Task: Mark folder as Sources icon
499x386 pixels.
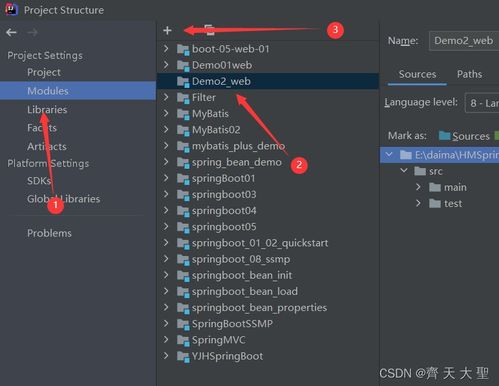Action: coord(445,136)
